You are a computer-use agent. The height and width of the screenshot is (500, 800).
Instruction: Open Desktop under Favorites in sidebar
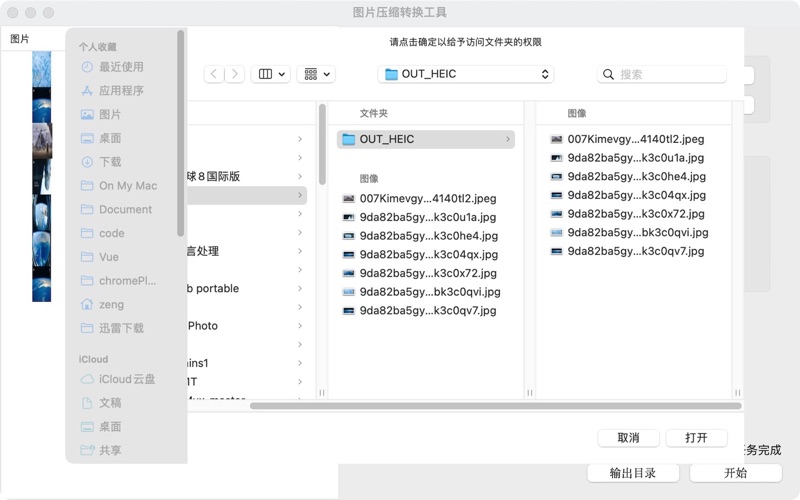coord(110,139)
